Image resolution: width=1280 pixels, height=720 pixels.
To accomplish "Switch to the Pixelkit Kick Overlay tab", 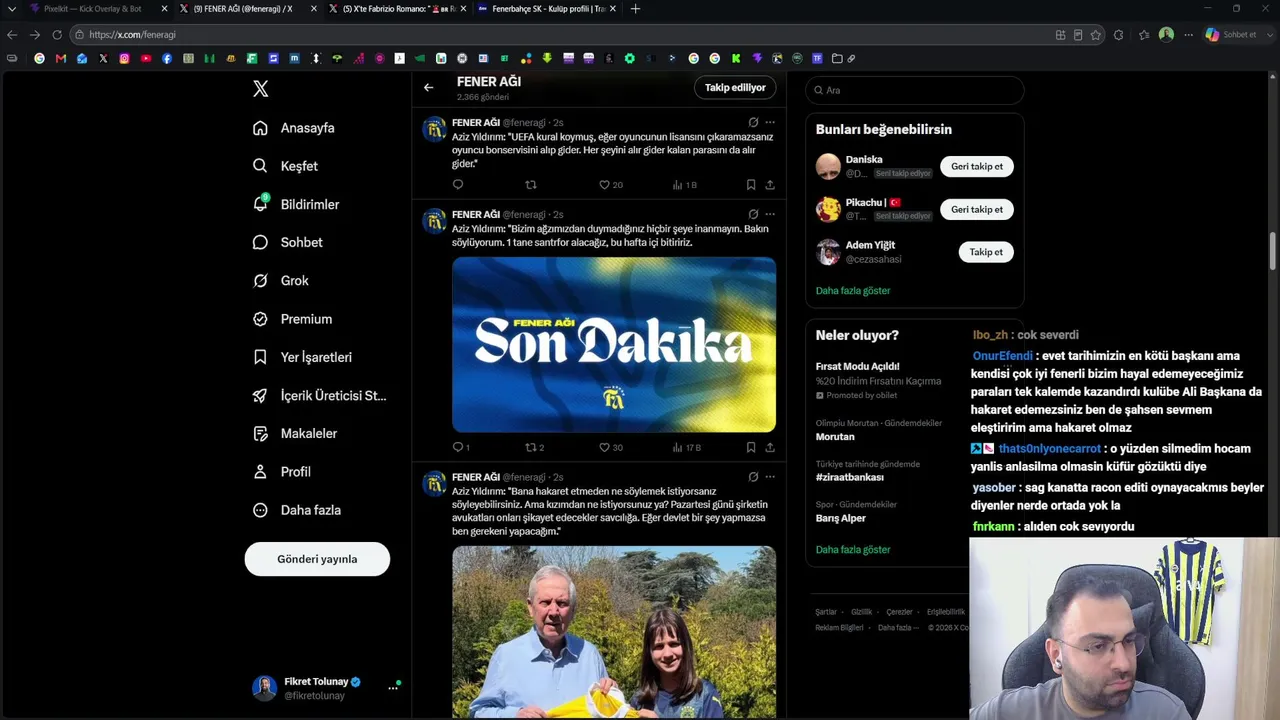I will click(x=99, y=9).
